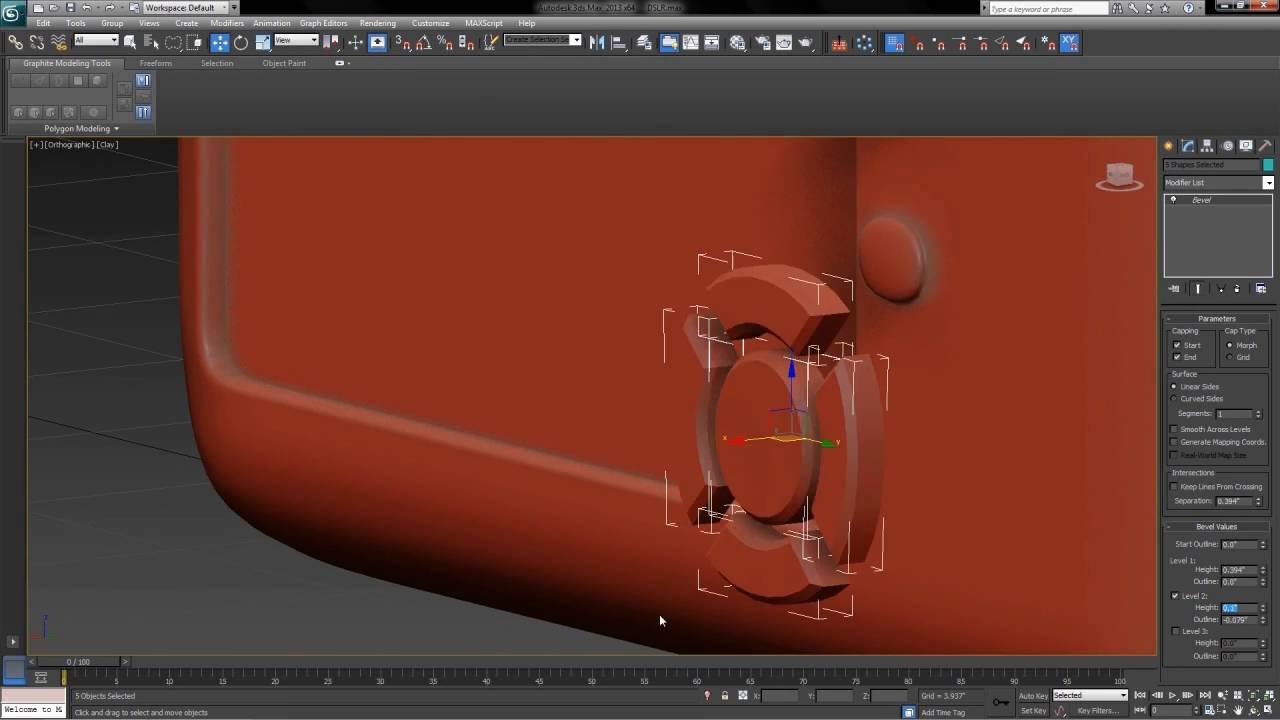1280x720 pixels.
Task: Enable the Level 3 checkbox
Action: 1175,631
